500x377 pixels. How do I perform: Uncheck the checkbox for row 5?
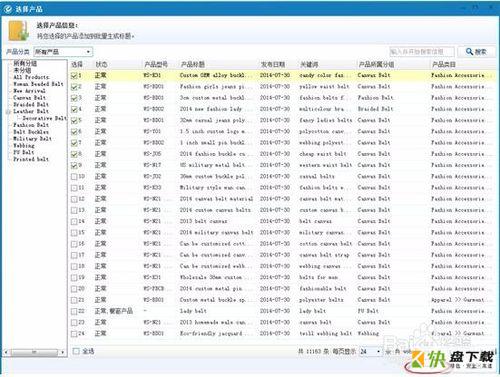(74, 120)
